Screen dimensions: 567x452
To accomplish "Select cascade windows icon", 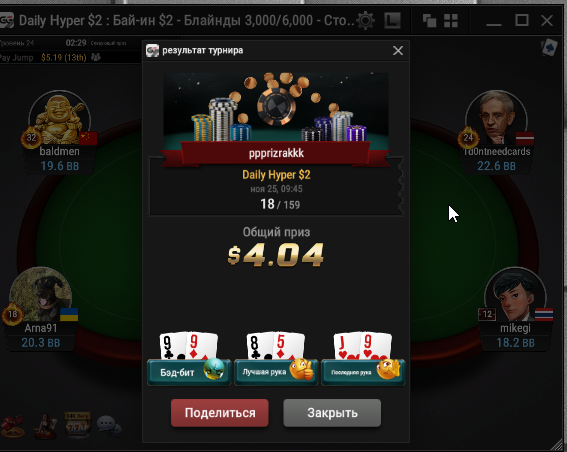I will tap(429, 21).
